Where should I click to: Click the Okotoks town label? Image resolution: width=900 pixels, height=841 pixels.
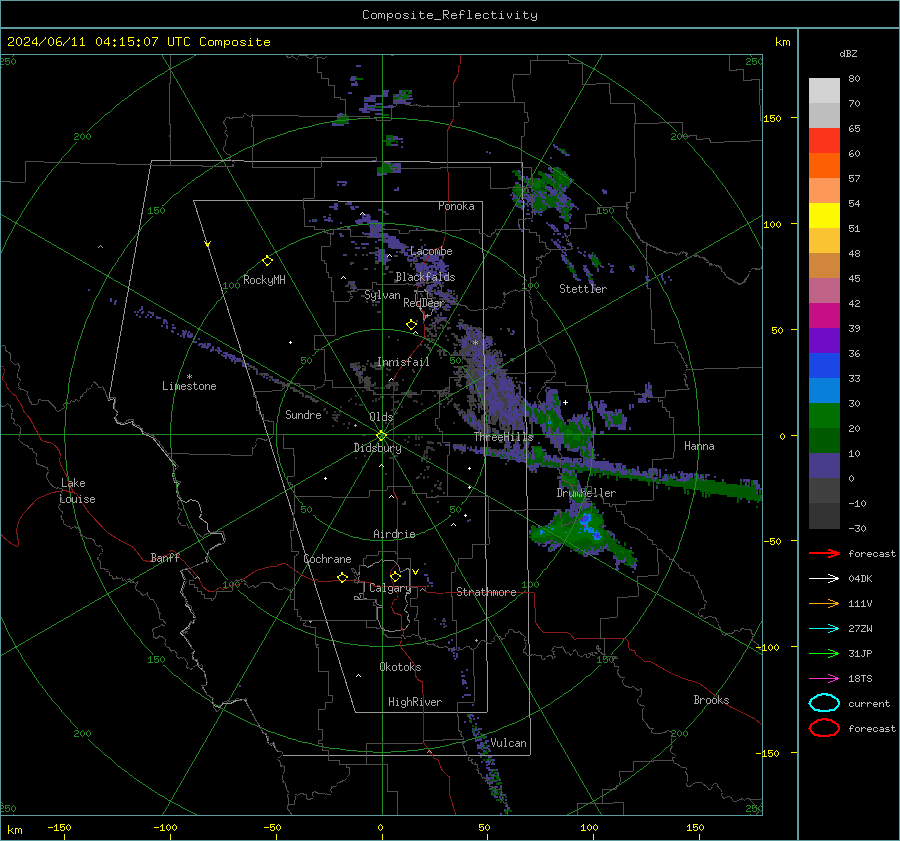pos(400,667)
